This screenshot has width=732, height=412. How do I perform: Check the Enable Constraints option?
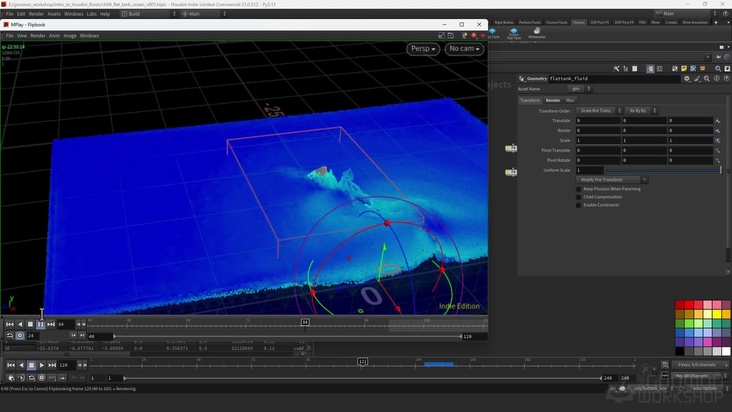pyautogui.click(x=579, y=204)
